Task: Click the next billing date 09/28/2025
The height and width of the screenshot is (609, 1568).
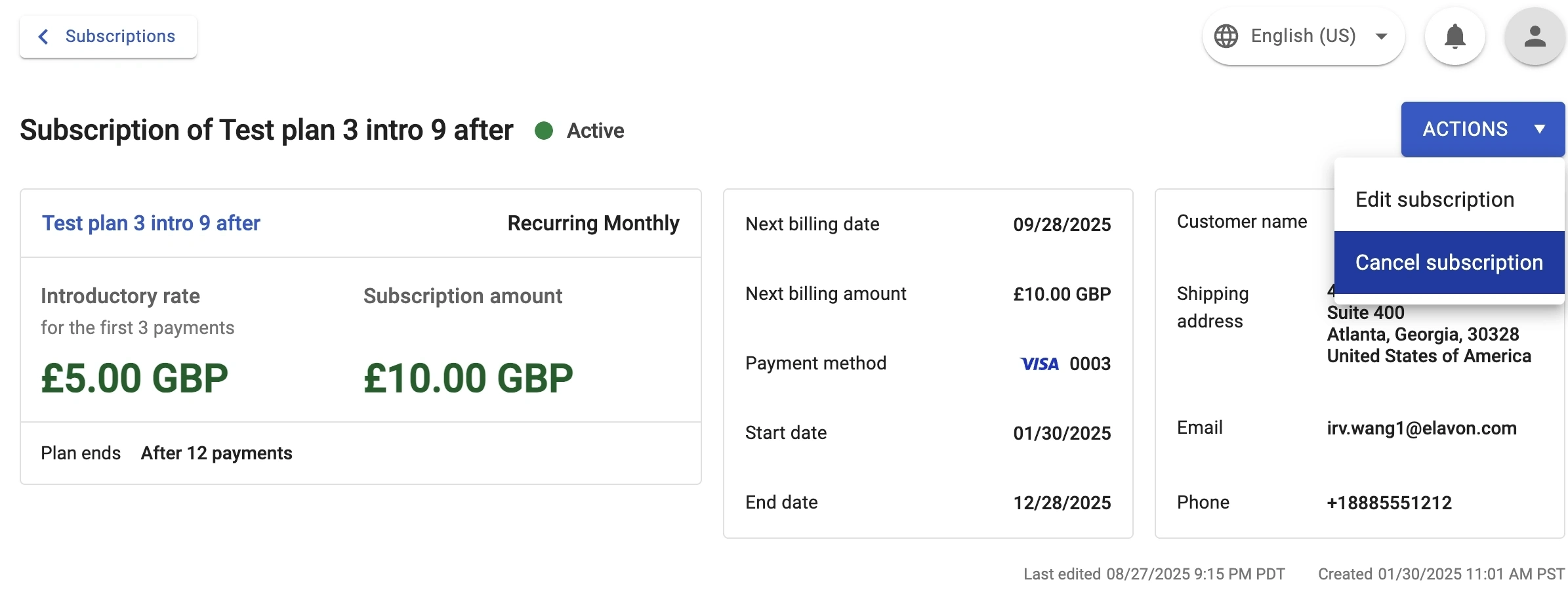Action: [x=1062, y=225]
